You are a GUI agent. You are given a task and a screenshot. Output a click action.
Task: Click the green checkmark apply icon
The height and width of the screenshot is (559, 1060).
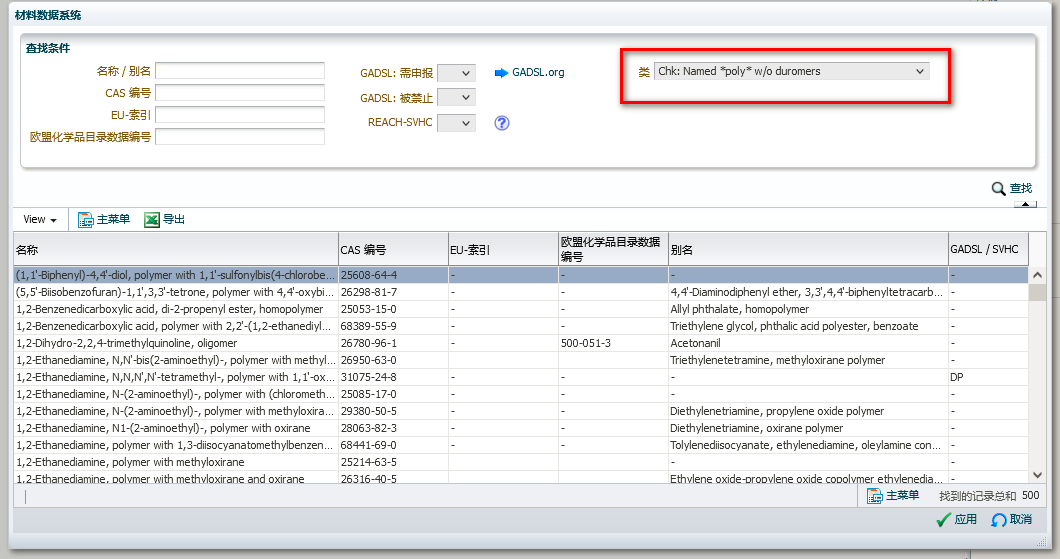tap(944, 520)
